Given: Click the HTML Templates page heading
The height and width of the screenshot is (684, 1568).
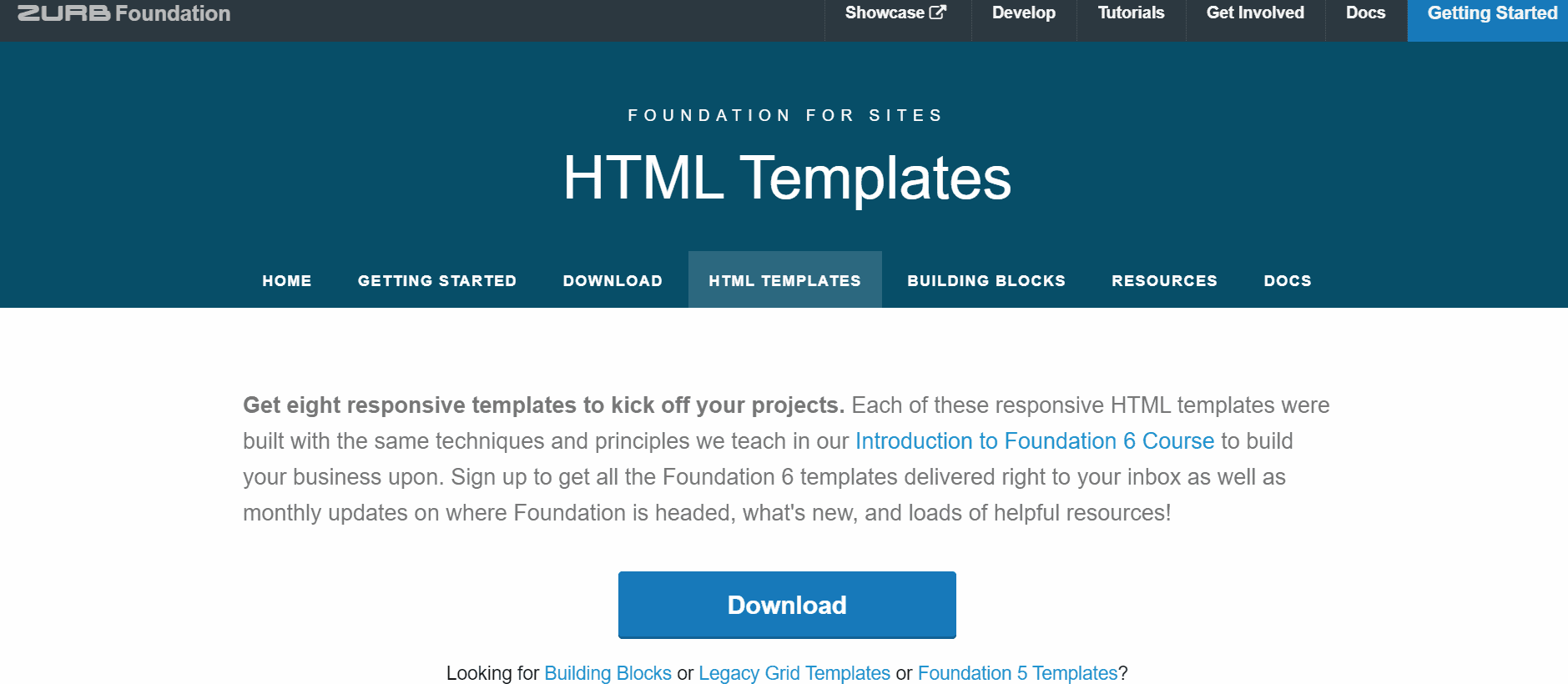Looking at the screenshot, I should [787, 178].
